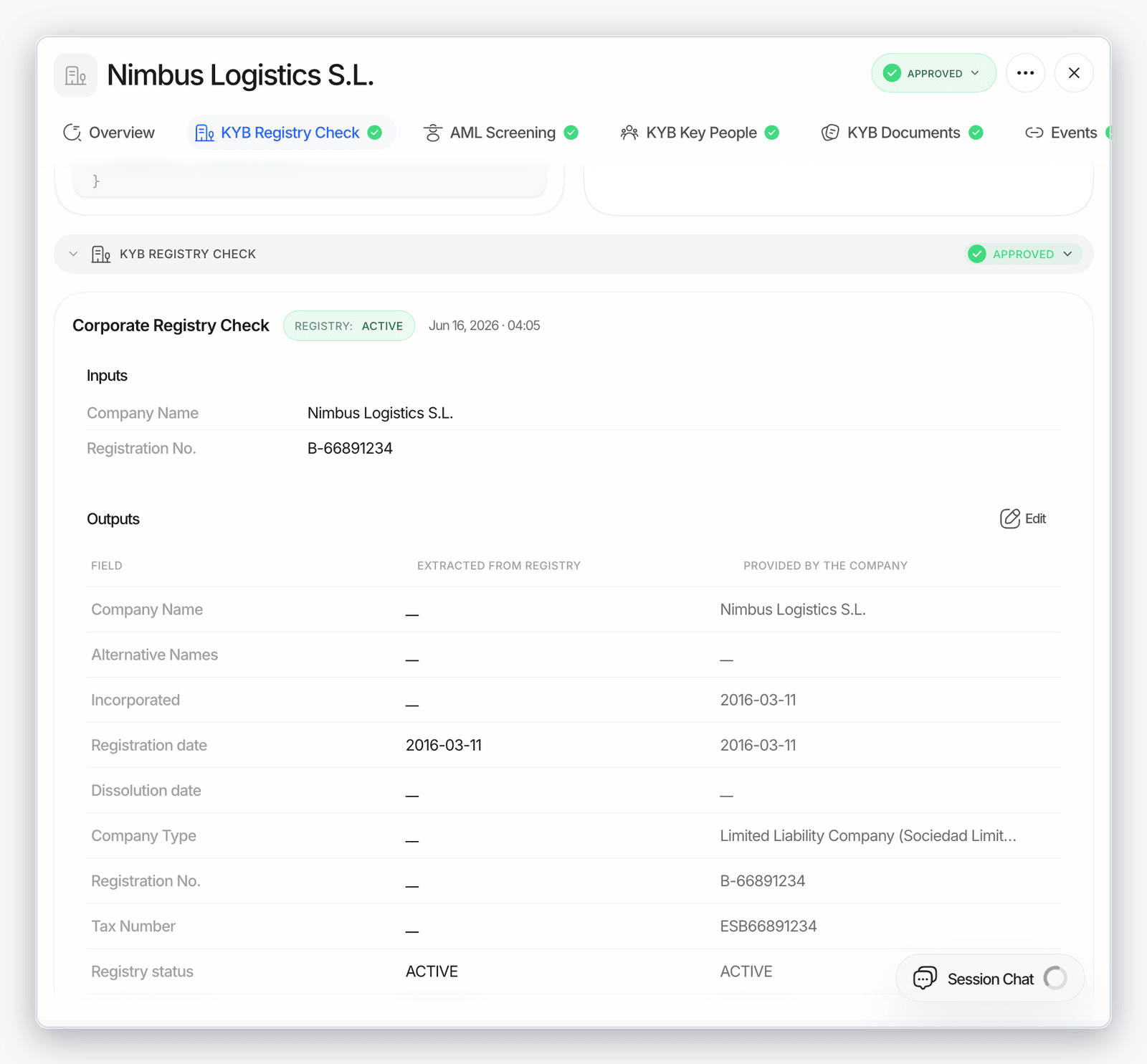Image resolution: width=1147 pixels, height=1064 pixels.
Task: Select the KYB Registry Check tab
Action: [290, 133]
